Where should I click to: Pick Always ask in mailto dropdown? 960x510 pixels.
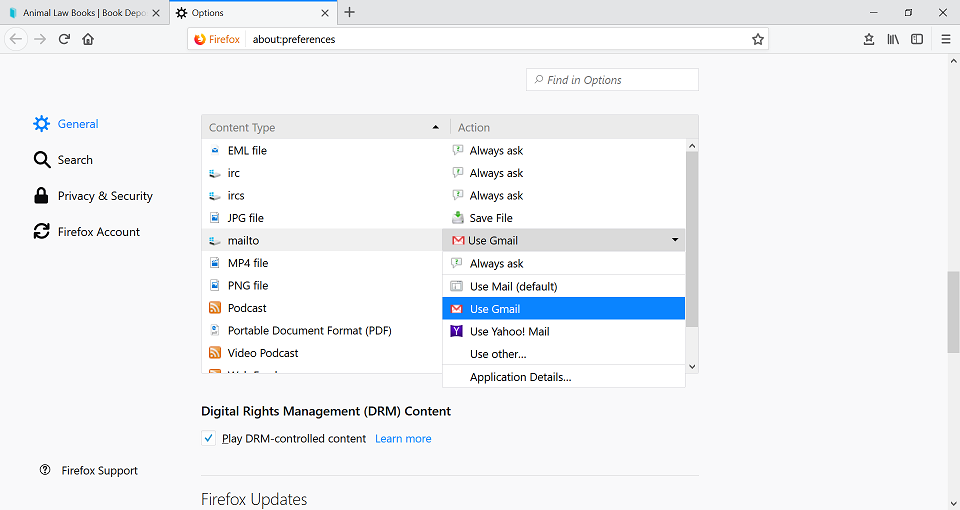click(x=496, y=264)
